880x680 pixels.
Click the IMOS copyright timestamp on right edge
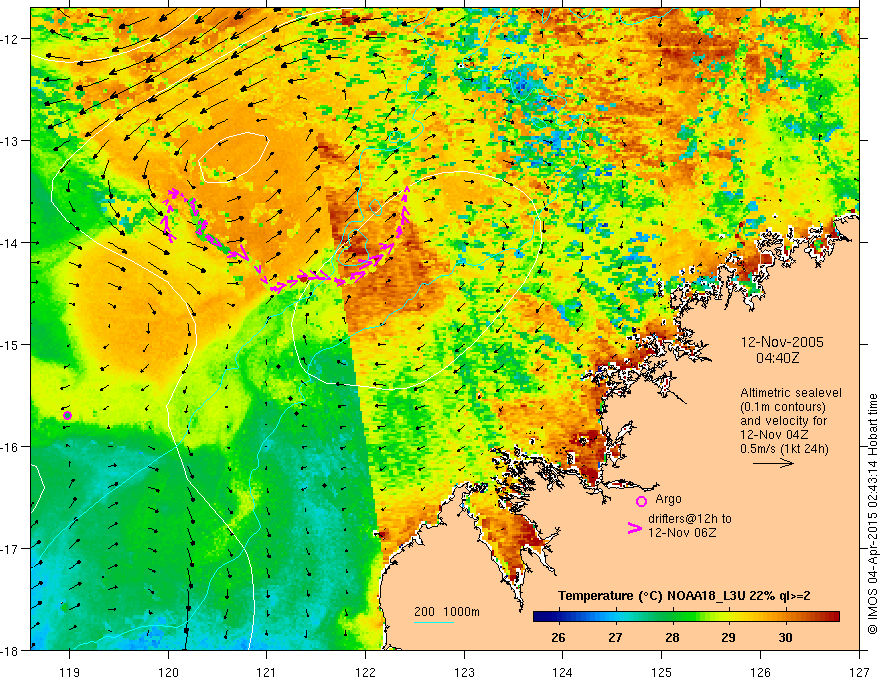click(x=872, y=514)
